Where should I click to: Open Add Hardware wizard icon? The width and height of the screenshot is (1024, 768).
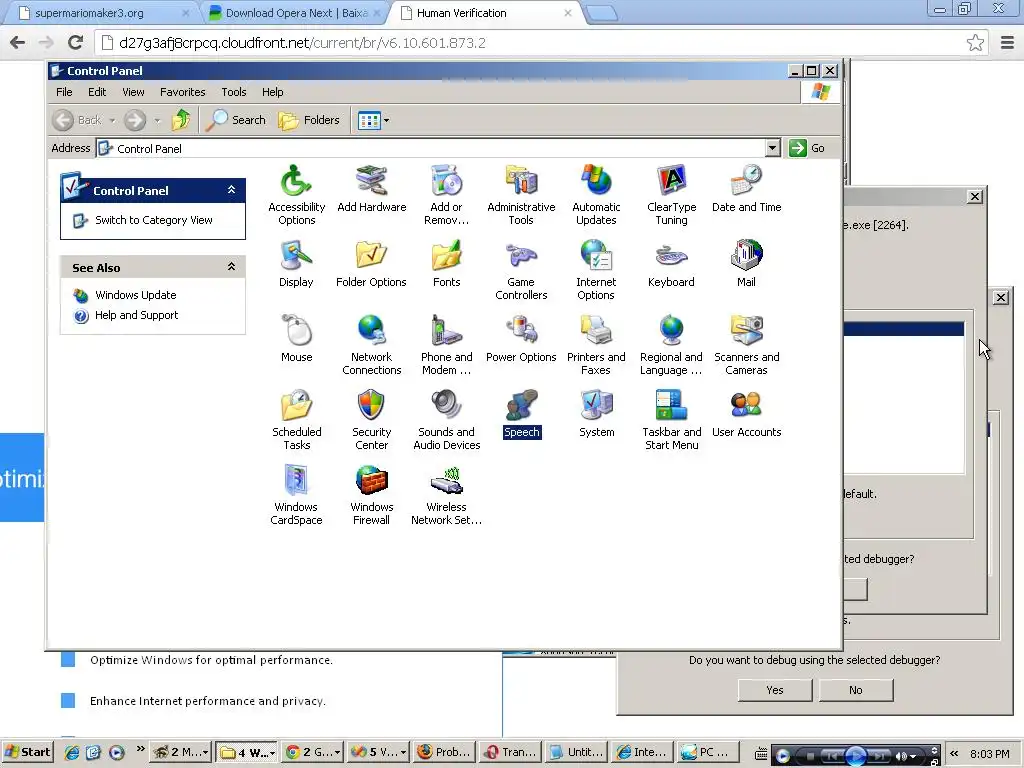[372, 189]
